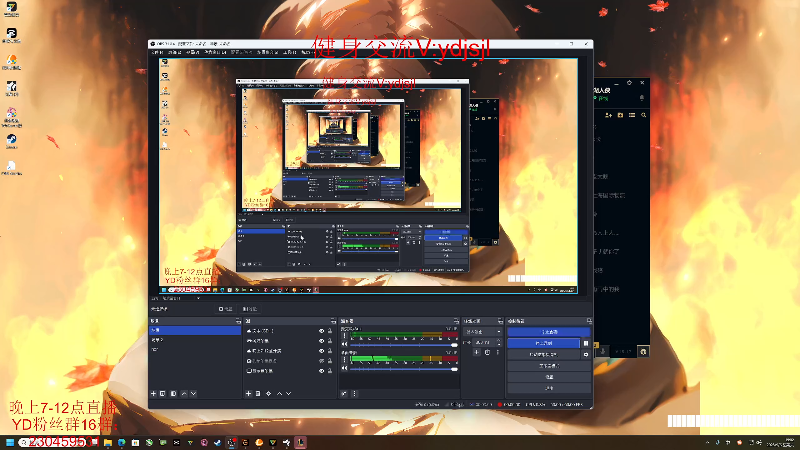Open the Edit menu in OBS
Image resolution: width=800 pixels, height=450 pixels.
pyautogui.click(x=174, y=52)
